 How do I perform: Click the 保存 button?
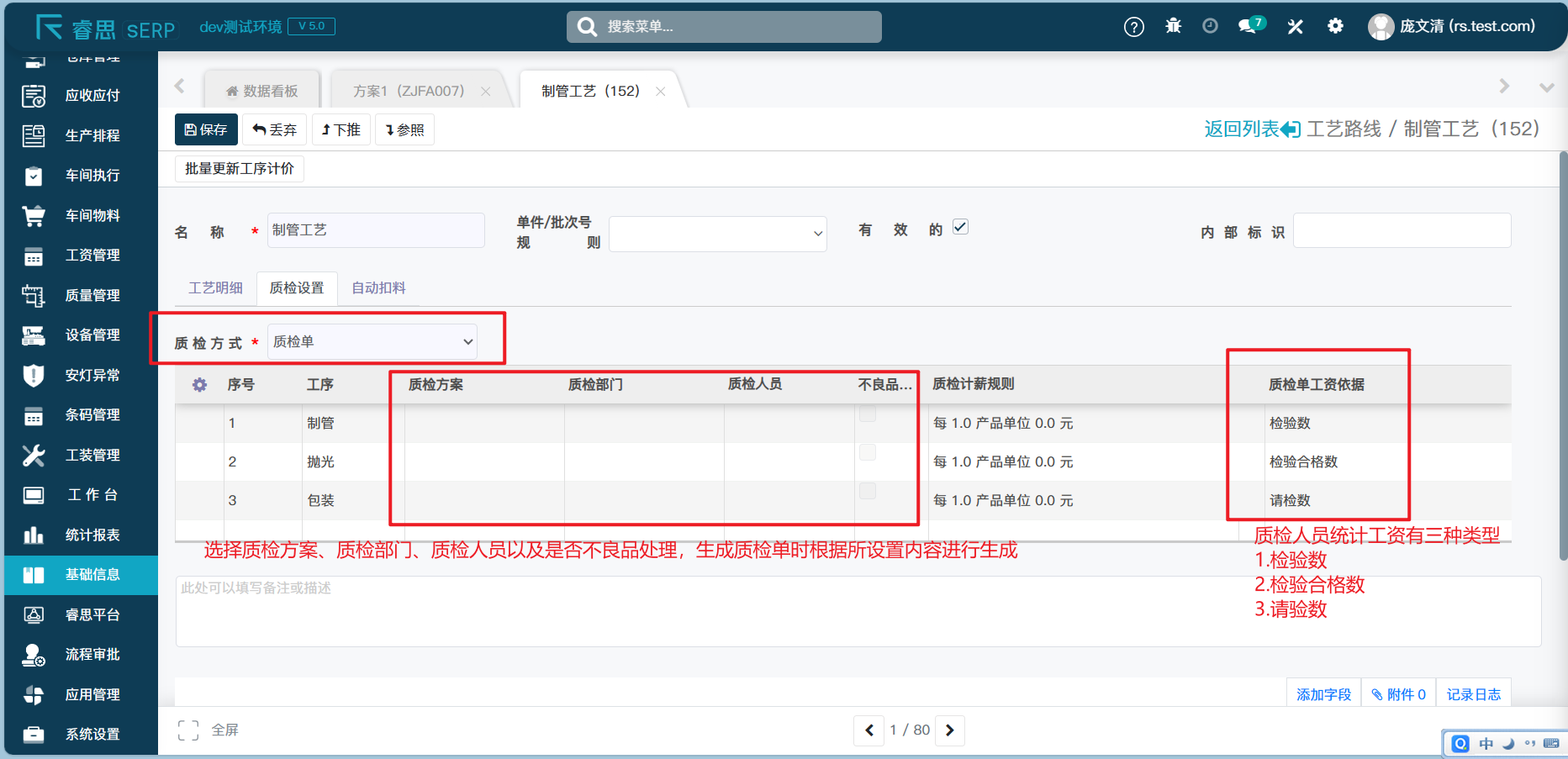pyautogui.click(x=206, y=129)
